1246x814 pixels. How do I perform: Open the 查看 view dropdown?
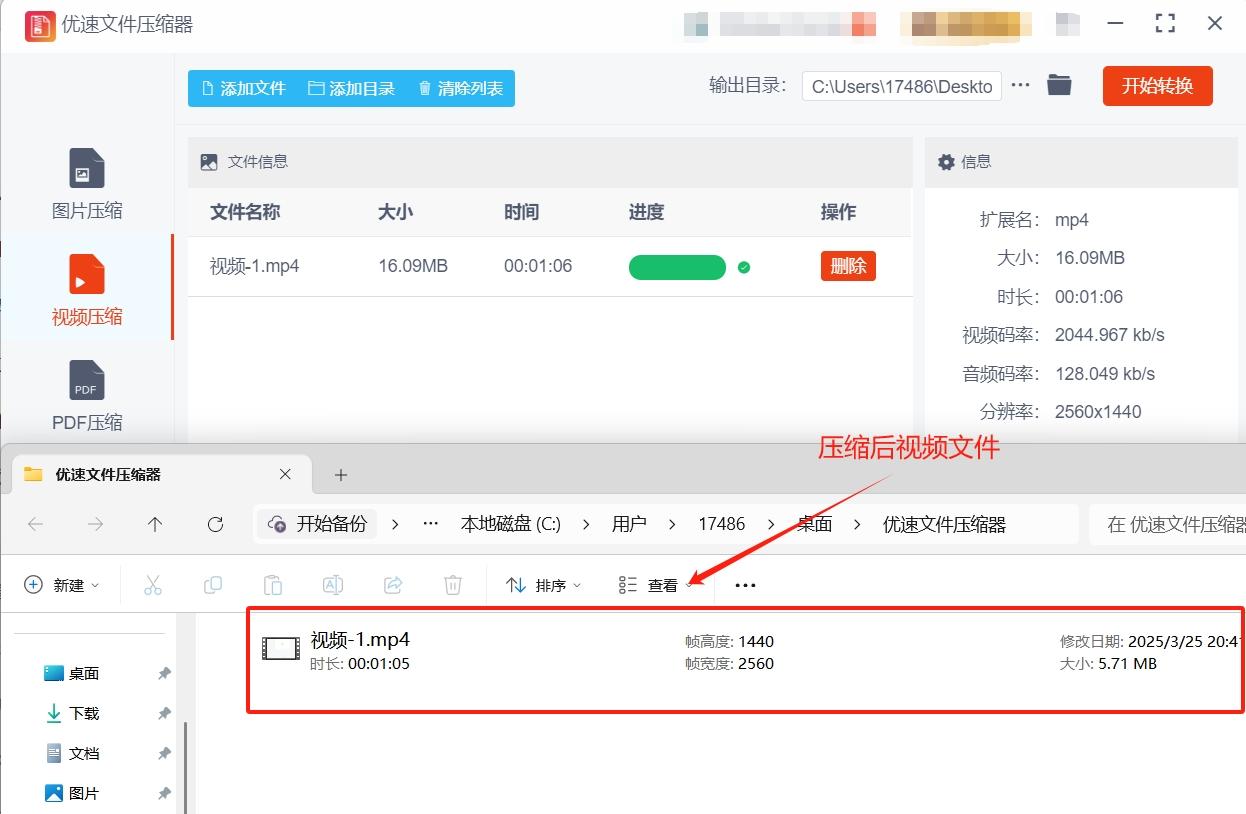[x=656, y=585]
